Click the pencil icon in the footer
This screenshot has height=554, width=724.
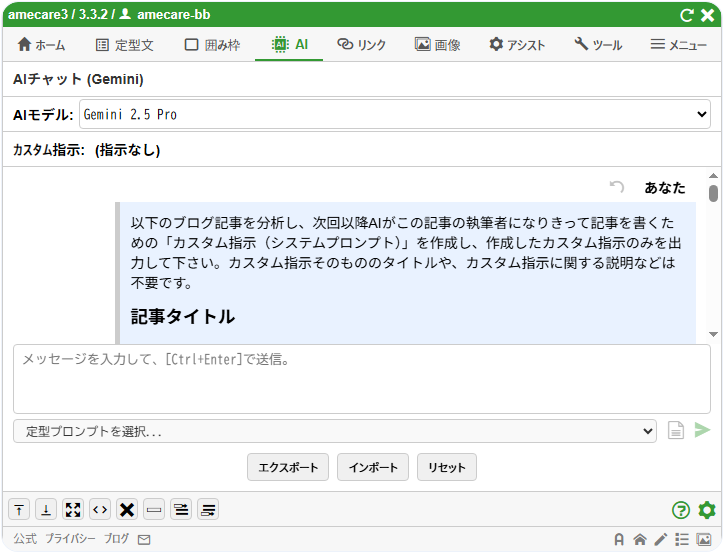[x=660, y=540]
